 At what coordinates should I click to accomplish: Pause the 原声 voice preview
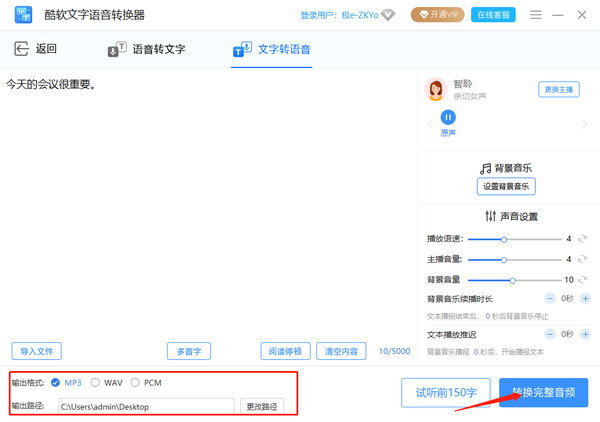[x=448, y=117]
